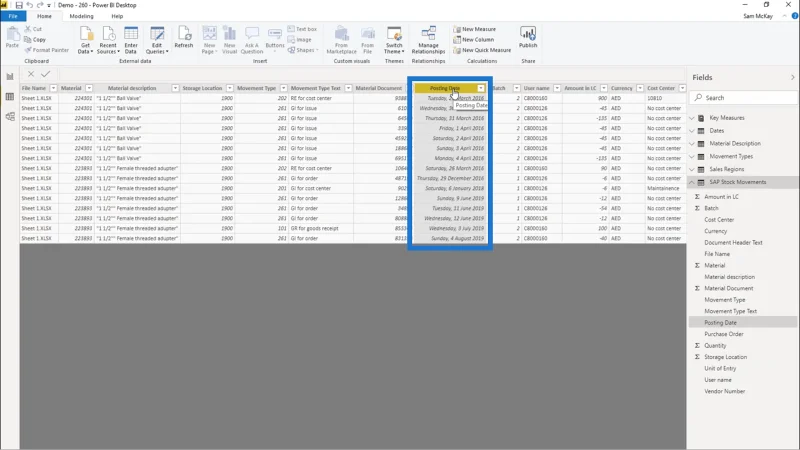Click the Save icon in the title bar
Screen dimensions: 800x450
pos(19,5)
